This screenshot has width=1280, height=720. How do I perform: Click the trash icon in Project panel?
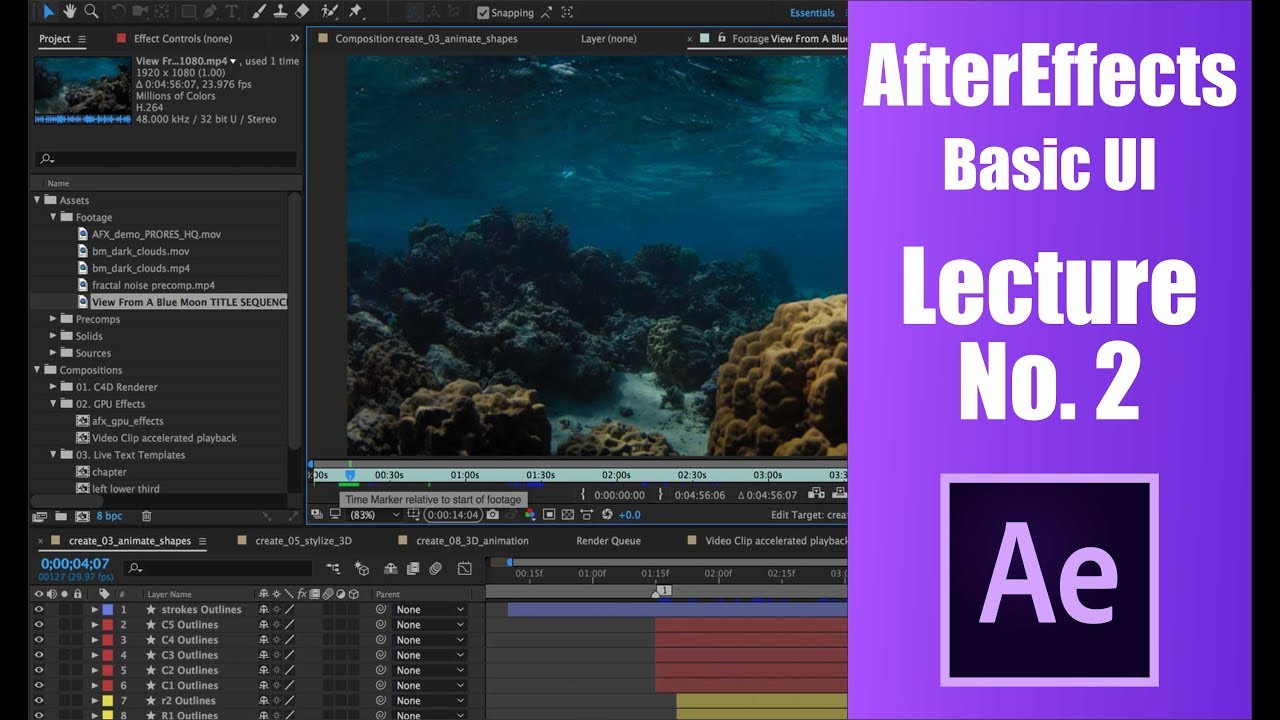(146, 516)
